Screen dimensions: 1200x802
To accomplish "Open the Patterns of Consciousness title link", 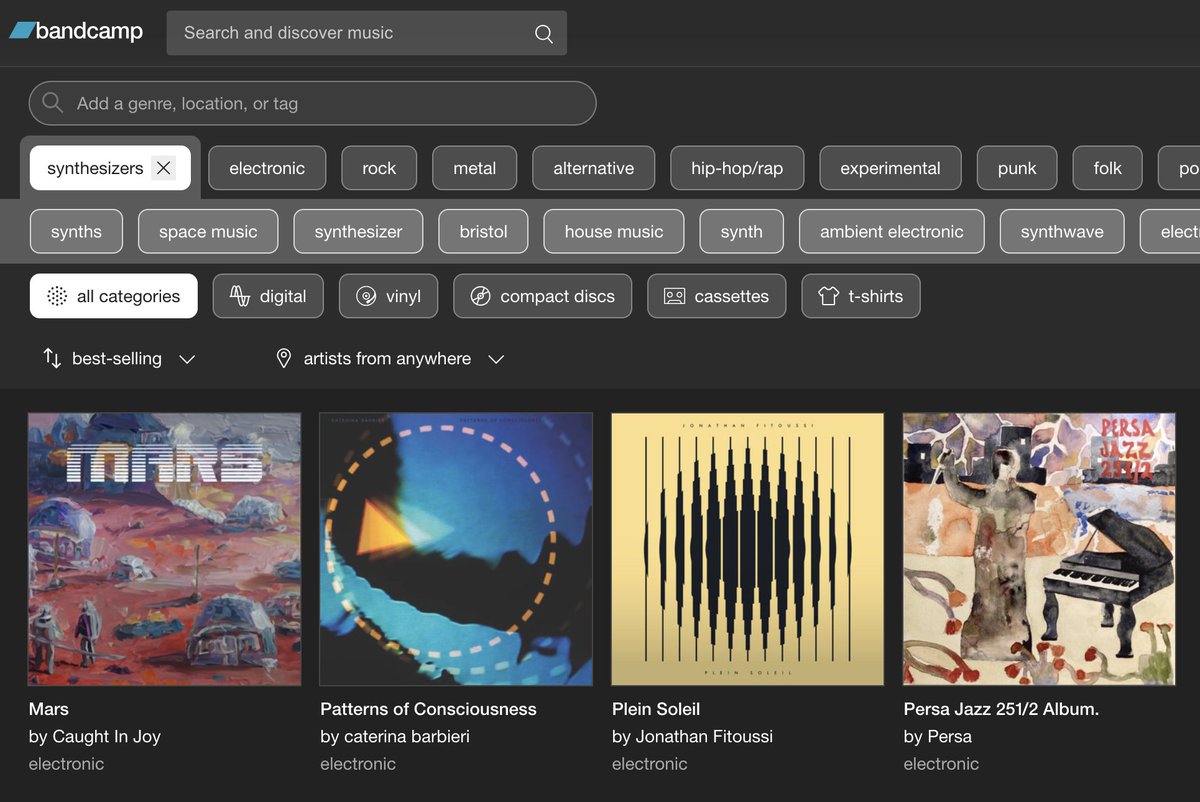I will (428, 709).
